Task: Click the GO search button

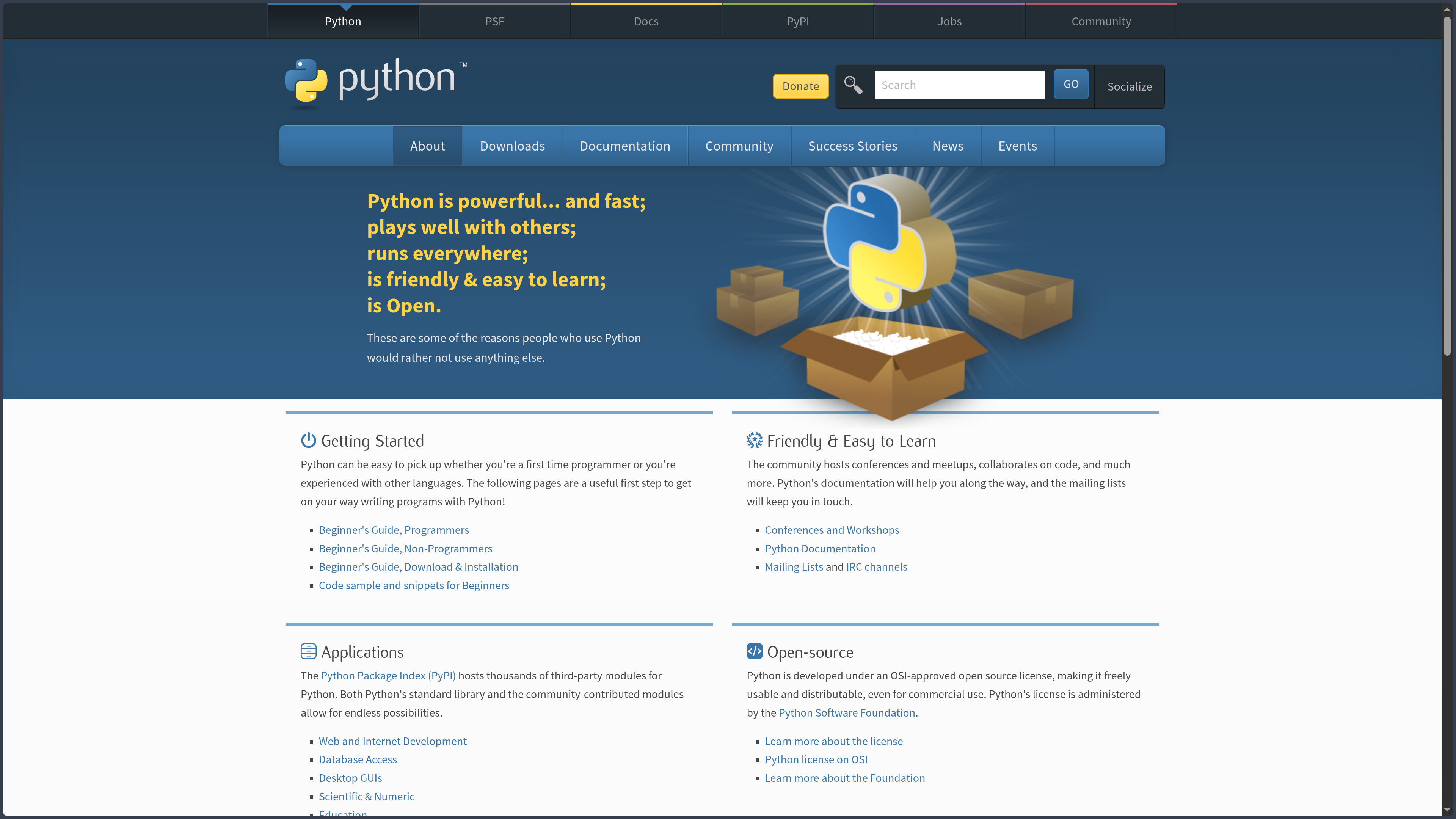Action: pyautogui.click(x=1070, y=84)
